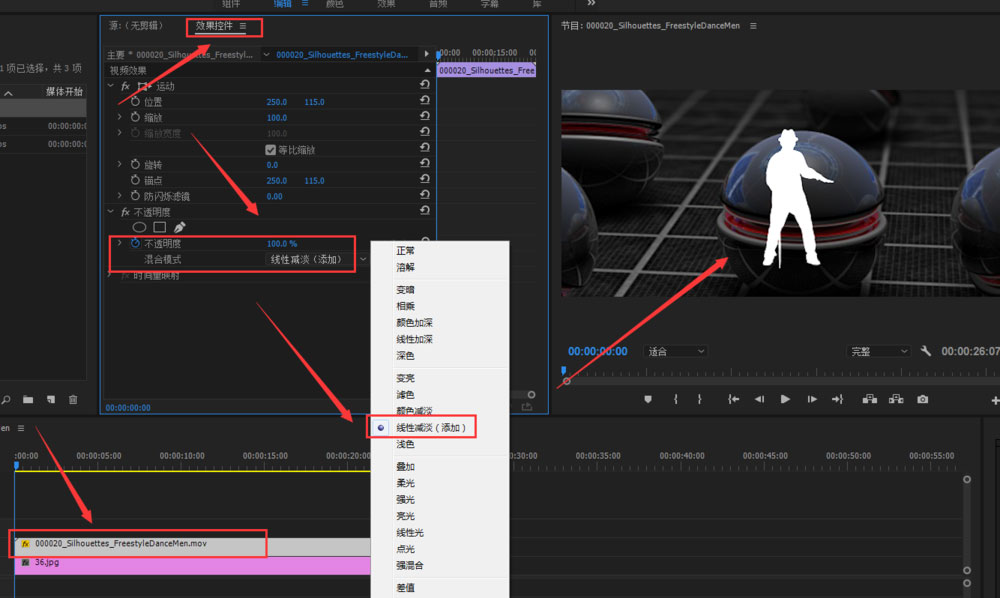Open the 适合 zoom level dropdown
This screenshot has width=1000, height=598.
[x=676, y=352]
